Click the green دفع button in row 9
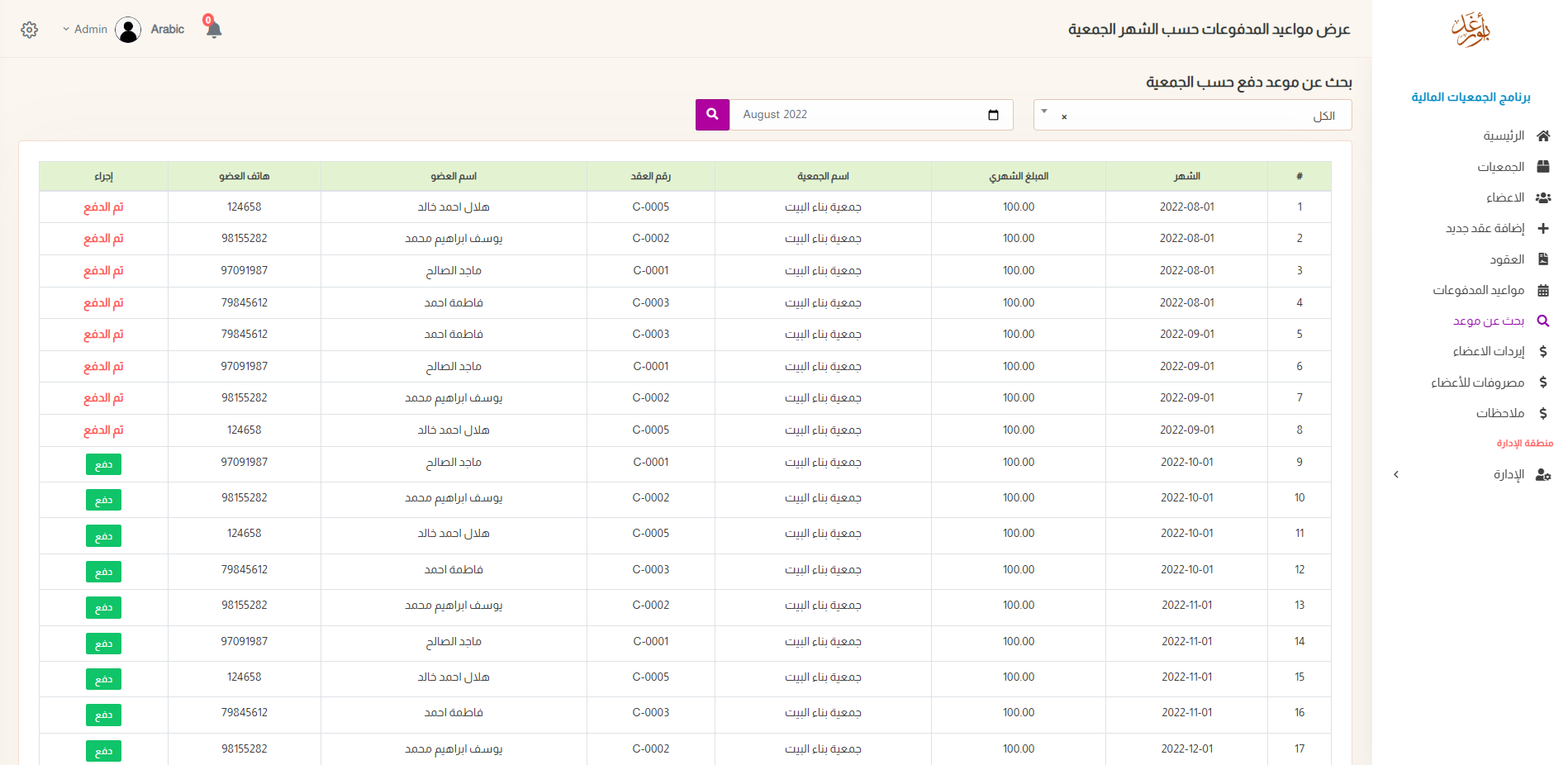Image resolution: width=1568 pixels, height=765 pixels. (103, 464)
